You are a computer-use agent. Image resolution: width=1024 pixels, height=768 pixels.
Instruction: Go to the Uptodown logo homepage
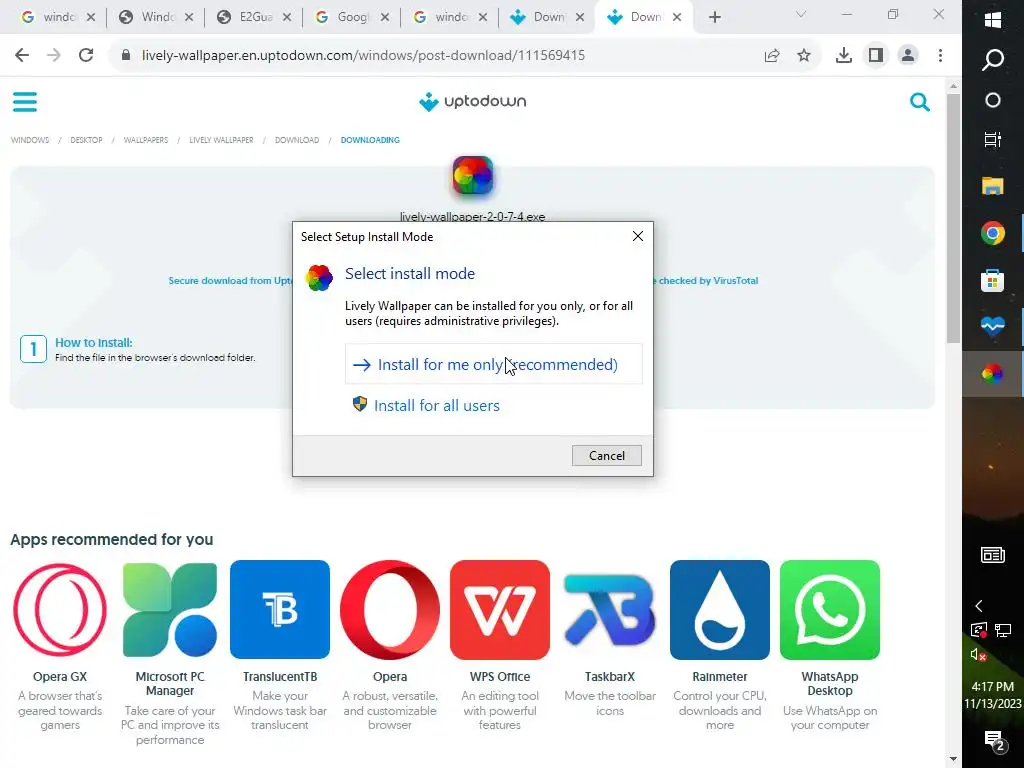tap(473, 102)
